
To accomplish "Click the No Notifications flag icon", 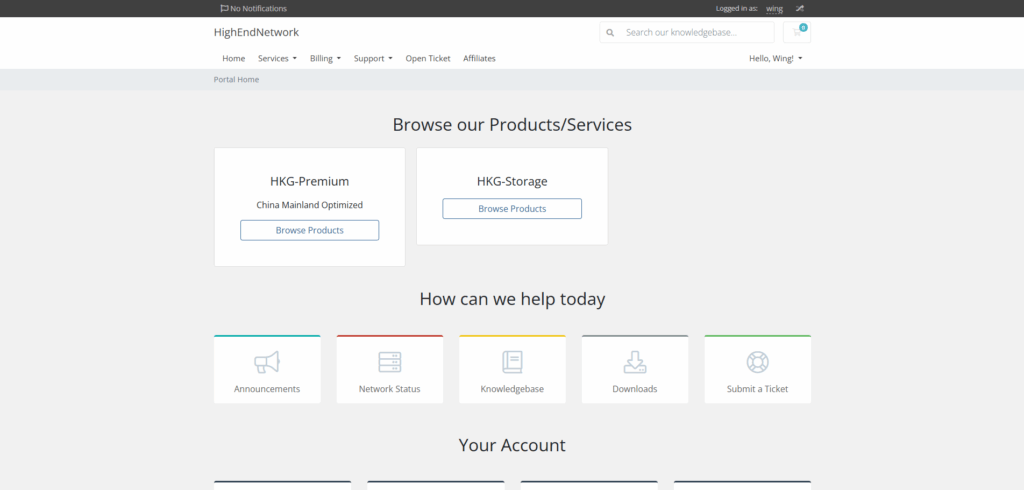I will [224, 8].
